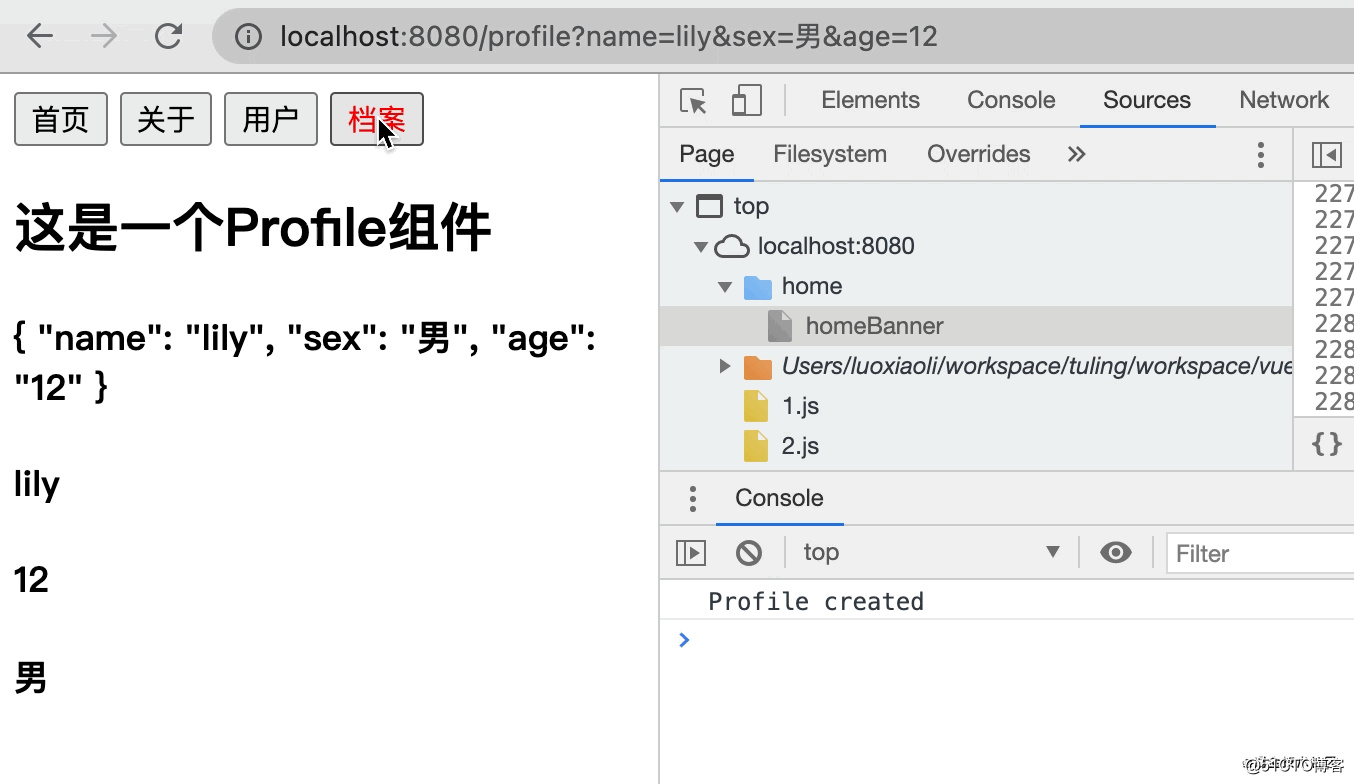Click the Profile组件 heading
Viewport: 1354px width, 784px height.
(x=252, y=228)
